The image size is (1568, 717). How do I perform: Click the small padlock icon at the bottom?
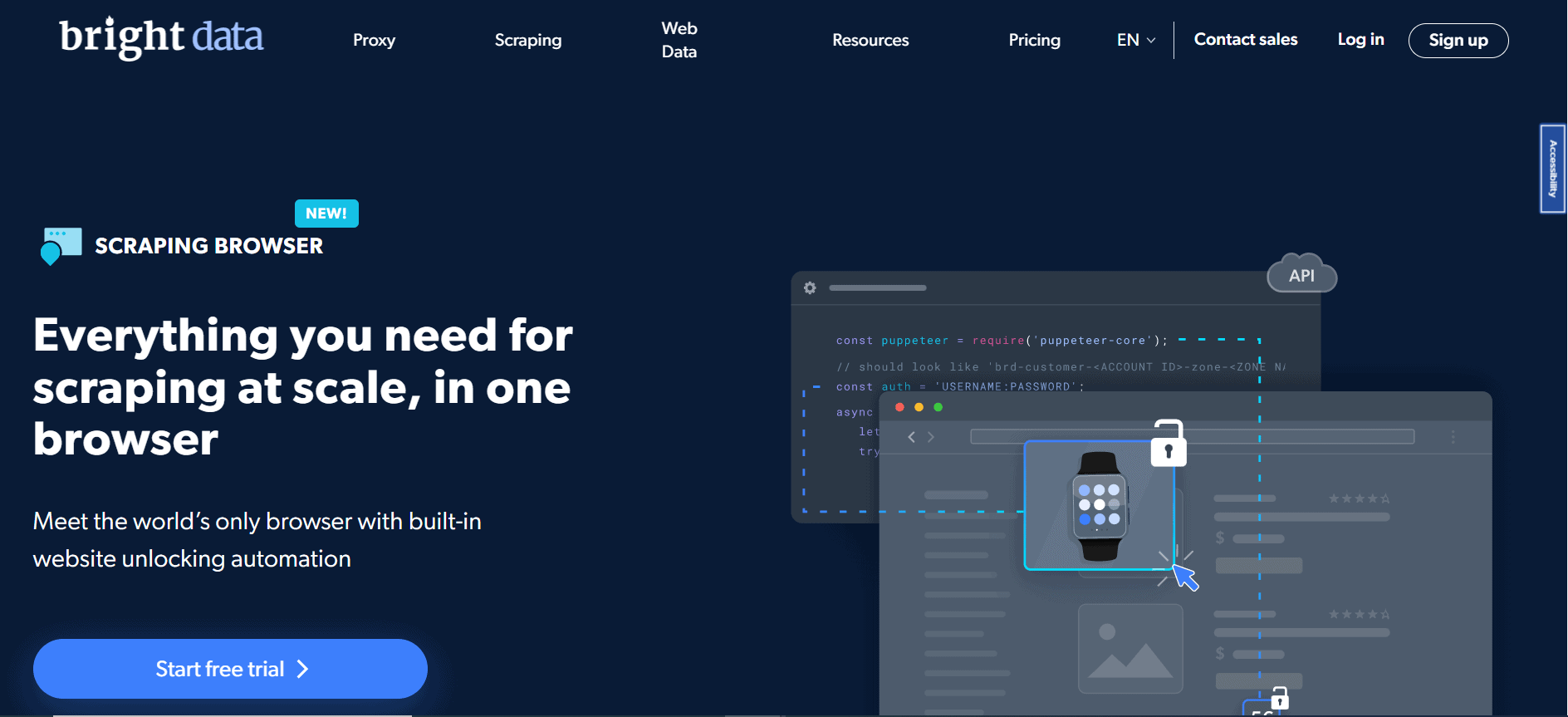[x=1280, y=698]
